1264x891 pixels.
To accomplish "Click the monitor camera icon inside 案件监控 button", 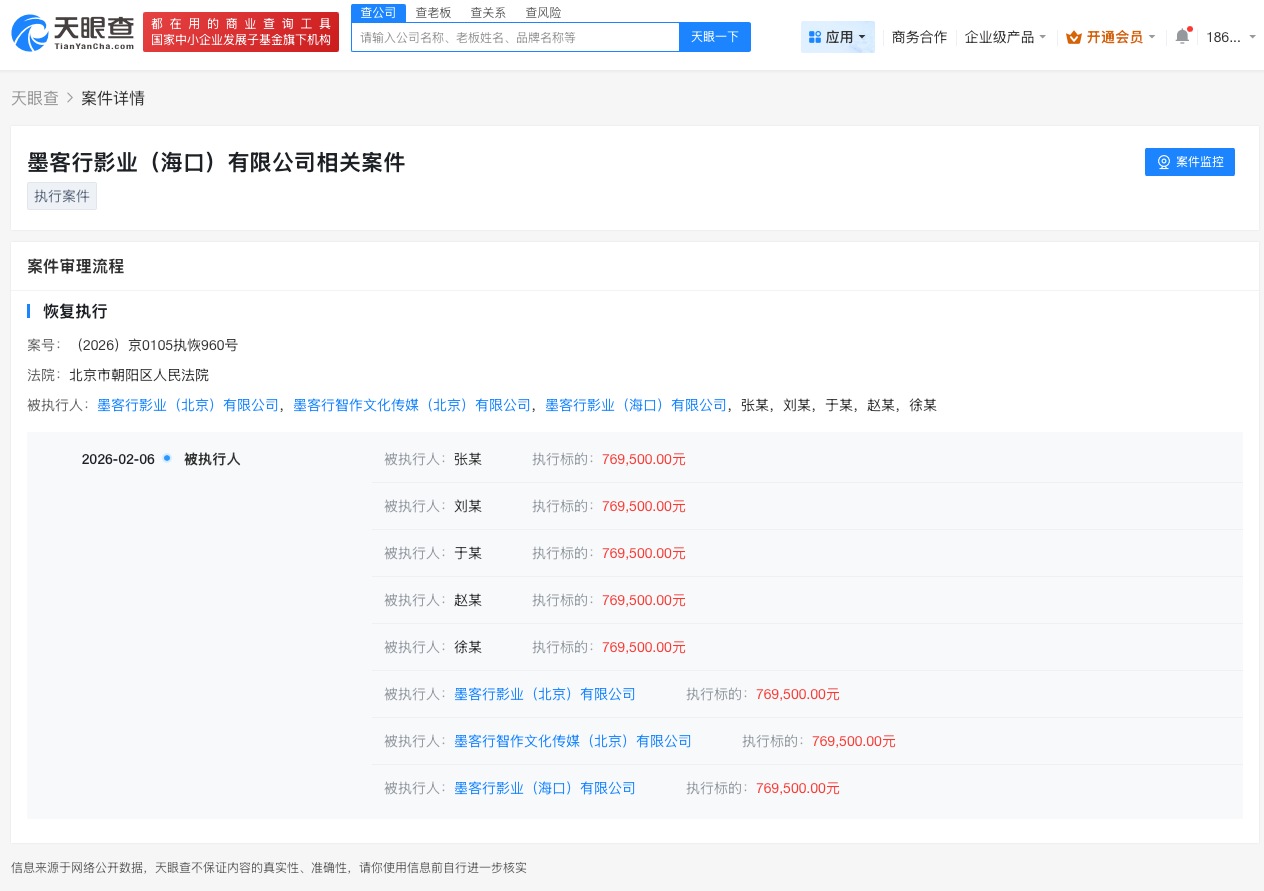I will pos(1164,162).
